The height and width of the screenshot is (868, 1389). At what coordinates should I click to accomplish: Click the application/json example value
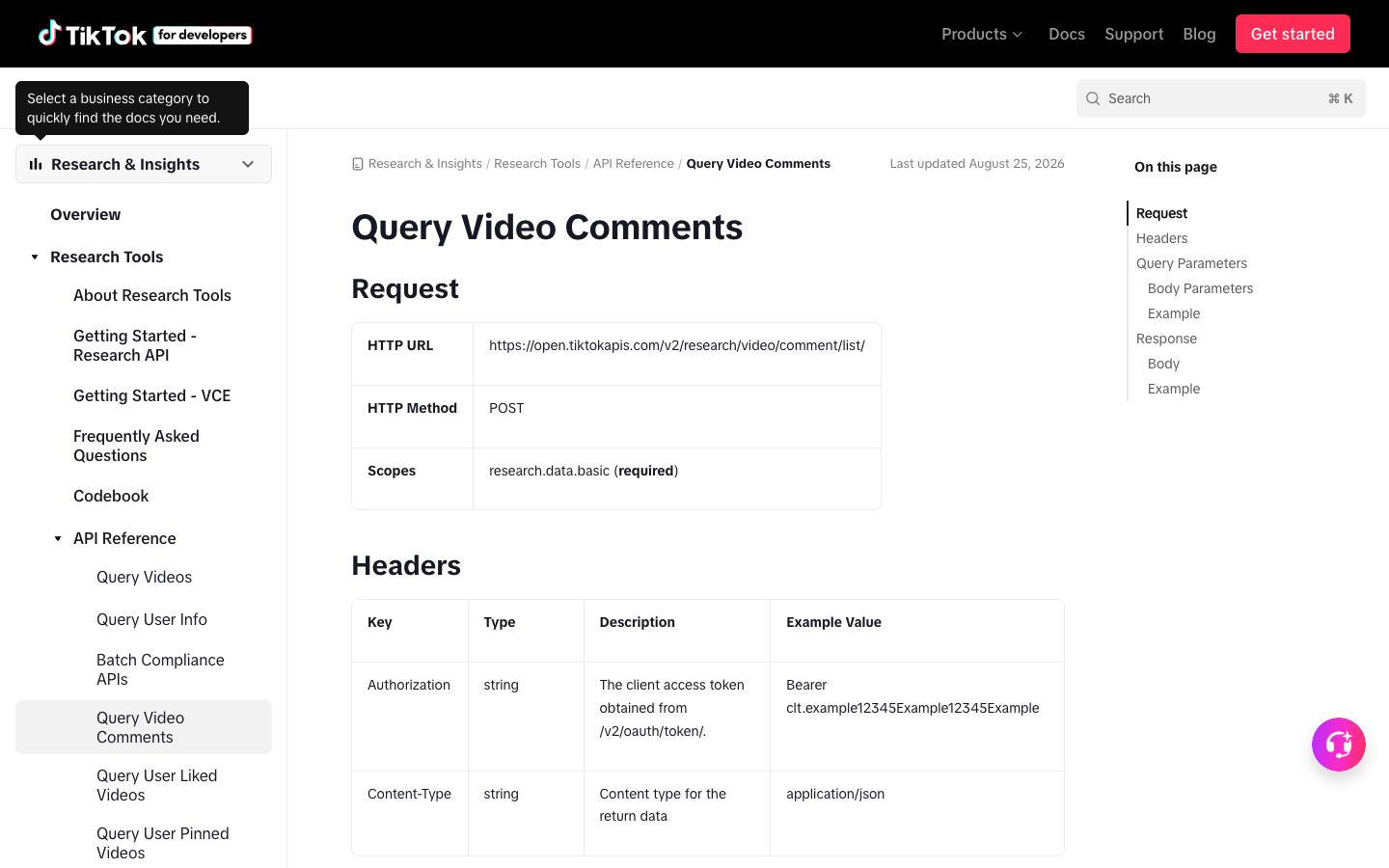(x=835, y=794)
